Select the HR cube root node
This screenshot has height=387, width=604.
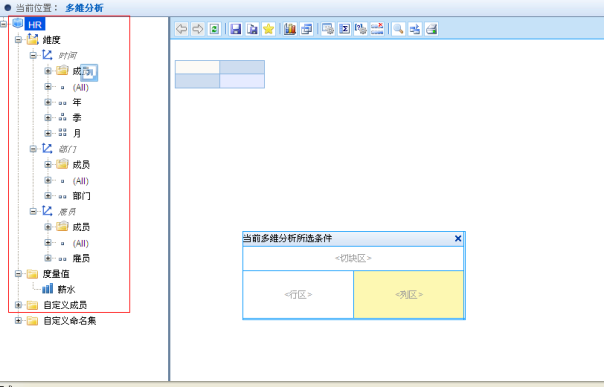pos(35,25)
